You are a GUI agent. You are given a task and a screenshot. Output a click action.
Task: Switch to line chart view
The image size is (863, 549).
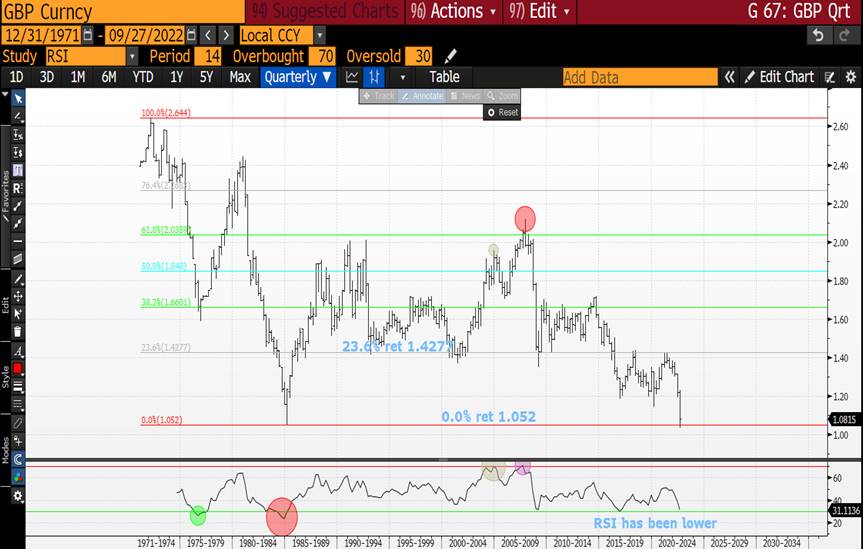(352, 77)
